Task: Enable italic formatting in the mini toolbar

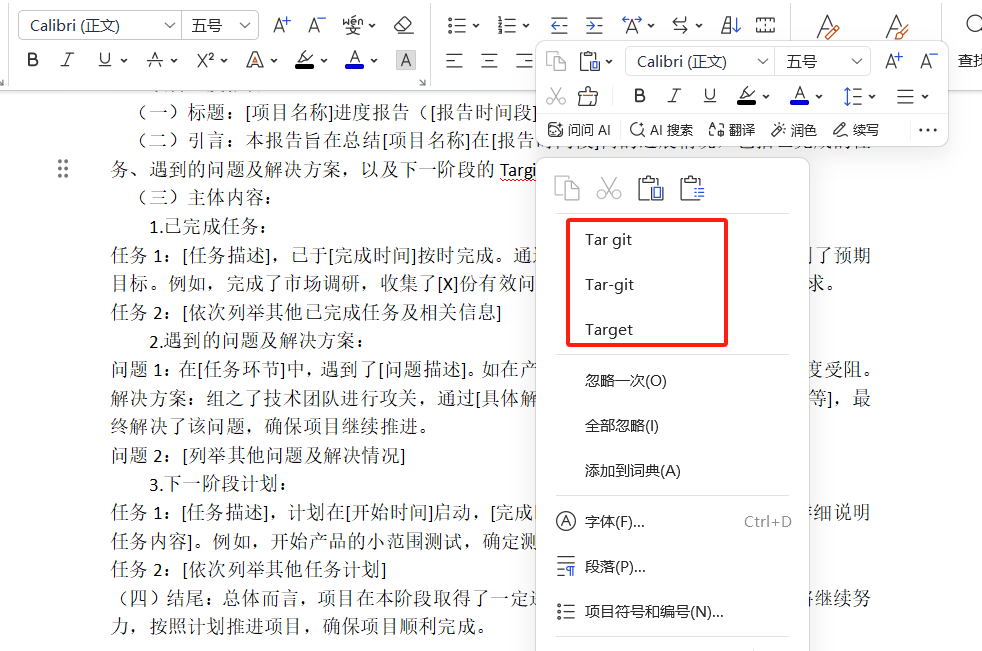Action: [675, 95]
